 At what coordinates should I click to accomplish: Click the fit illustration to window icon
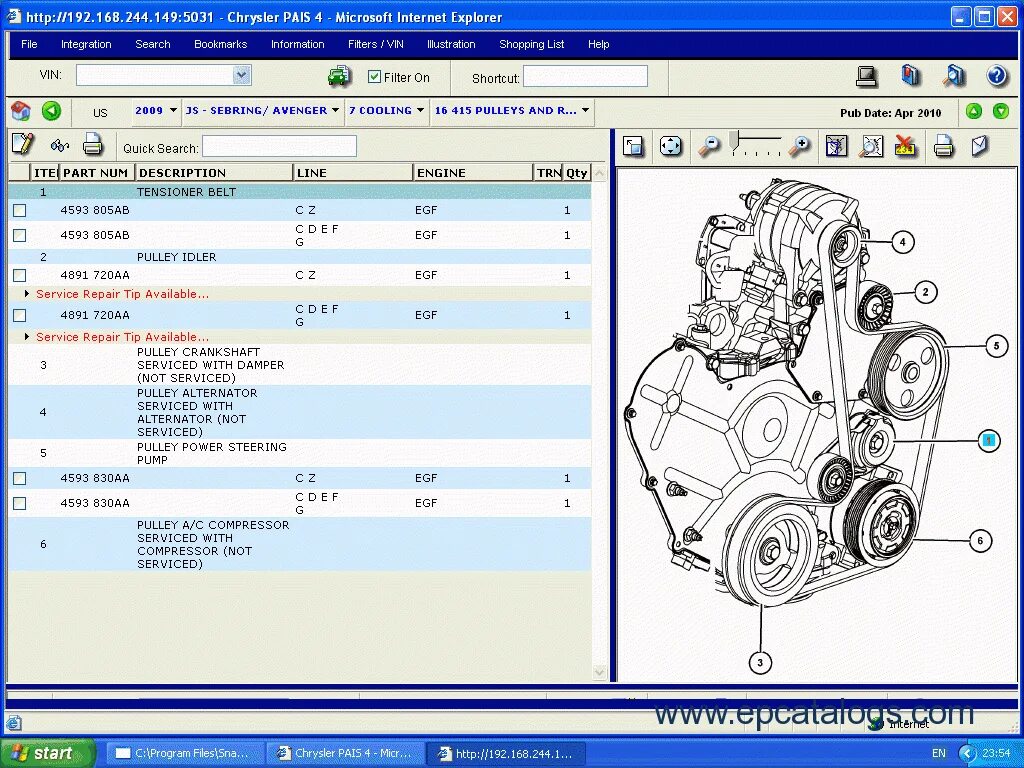point(670,146)
